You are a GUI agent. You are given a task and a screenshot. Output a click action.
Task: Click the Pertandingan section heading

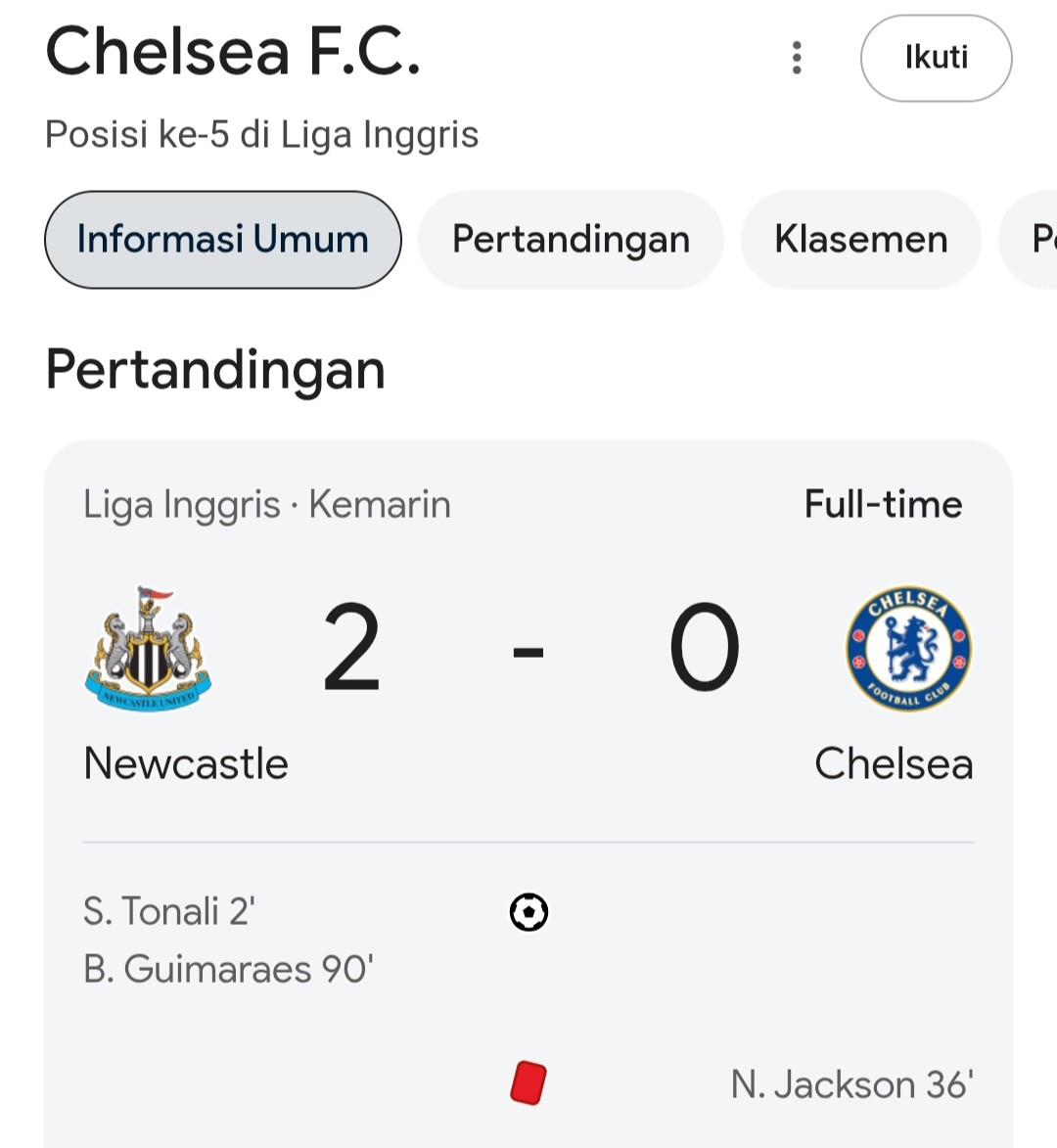(x=215, y=370)
